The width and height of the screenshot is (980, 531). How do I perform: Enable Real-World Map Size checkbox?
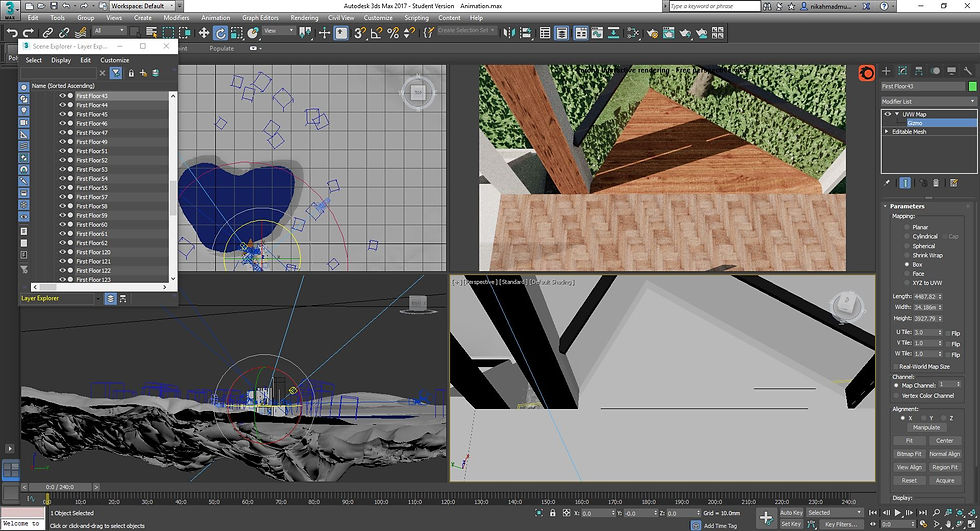coord(896,367)
